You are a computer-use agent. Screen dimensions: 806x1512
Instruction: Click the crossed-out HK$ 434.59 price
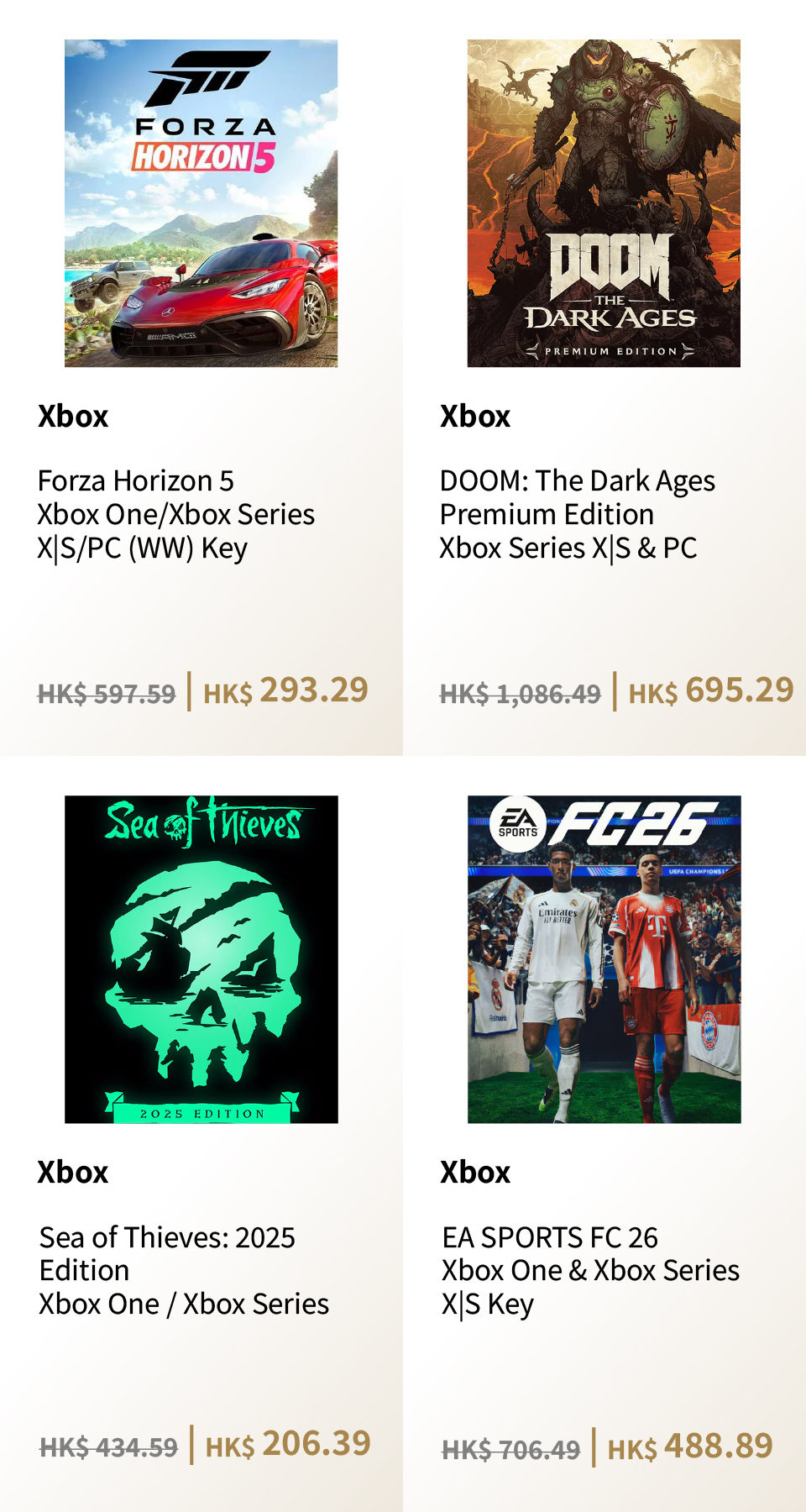tap(108, 1447)
